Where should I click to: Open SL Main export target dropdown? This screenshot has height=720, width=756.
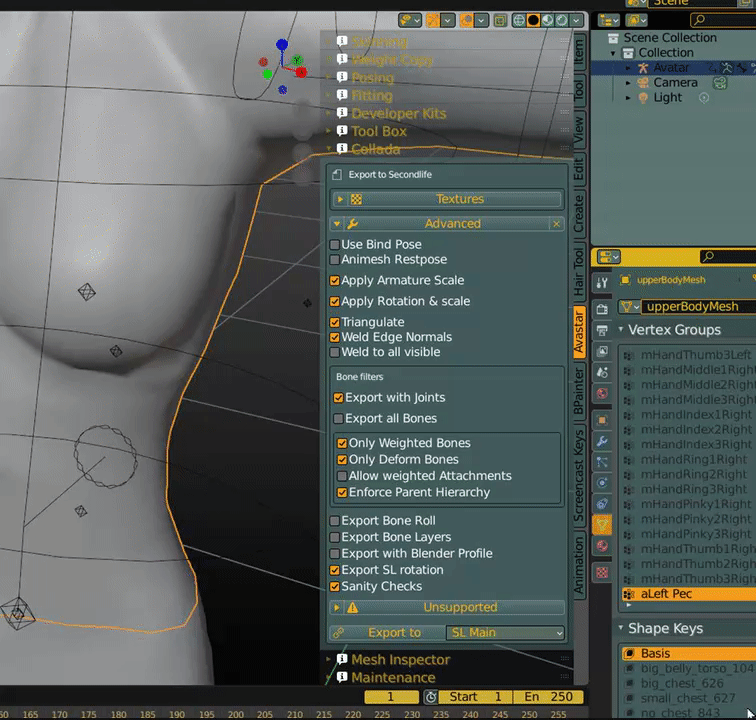coord(505,633)
